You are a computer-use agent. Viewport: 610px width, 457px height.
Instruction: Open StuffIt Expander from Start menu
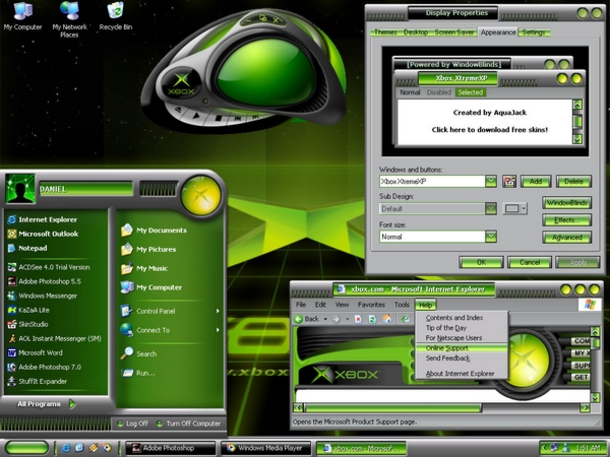click(x=37, y=382)
